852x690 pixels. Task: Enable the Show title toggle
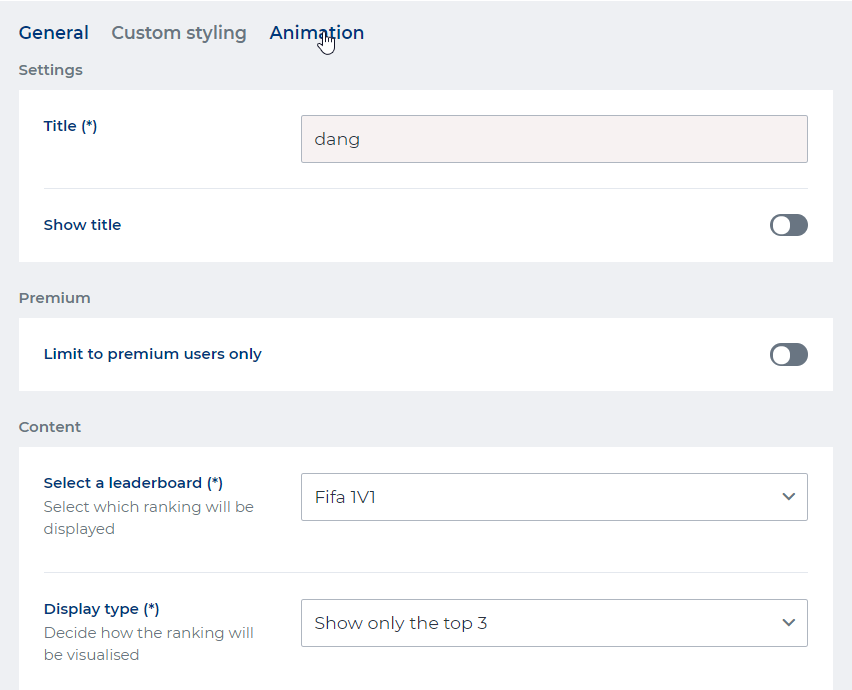coord(788,225)
